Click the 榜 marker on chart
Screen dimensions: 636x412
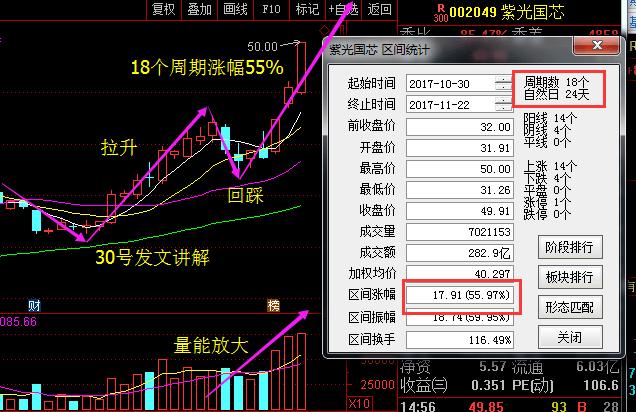(x=273, y=305)
